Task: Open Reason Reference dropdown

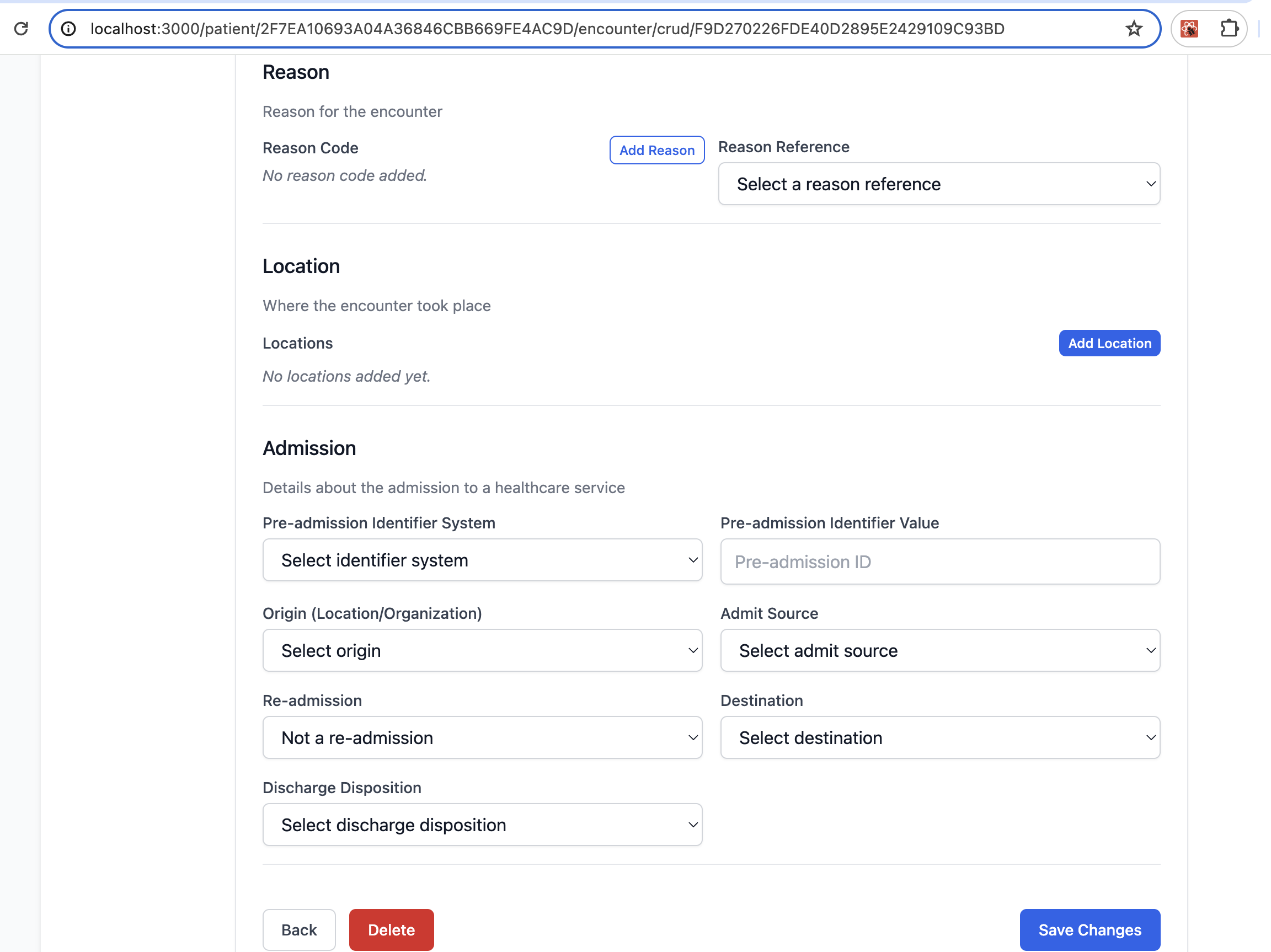Action: 939,184
